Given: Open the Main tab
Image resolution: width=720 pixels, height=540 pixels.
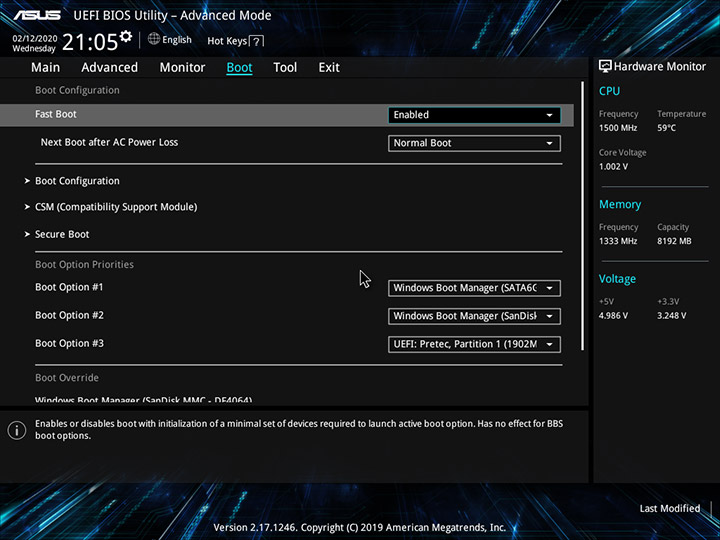Looking at the screenshot, I should tap(45, 68).
